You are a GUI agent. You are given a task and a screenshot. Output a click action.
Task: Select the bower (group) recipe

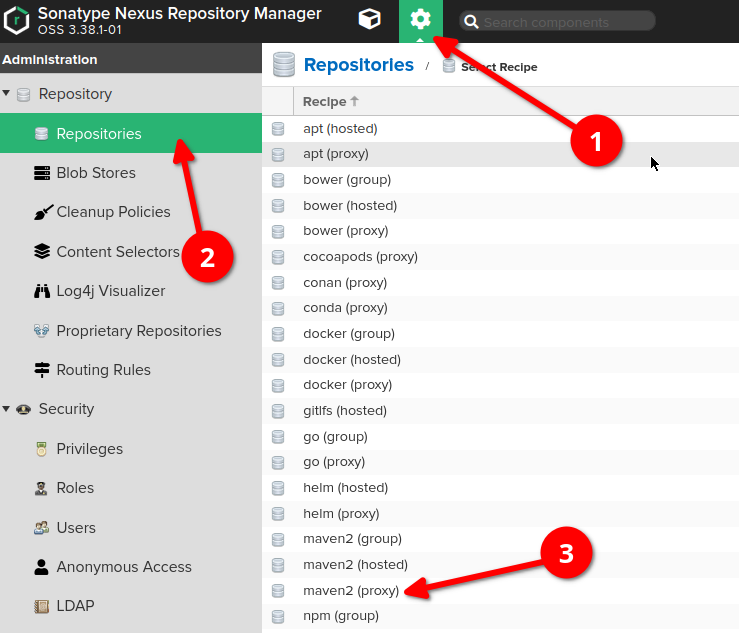501,180
